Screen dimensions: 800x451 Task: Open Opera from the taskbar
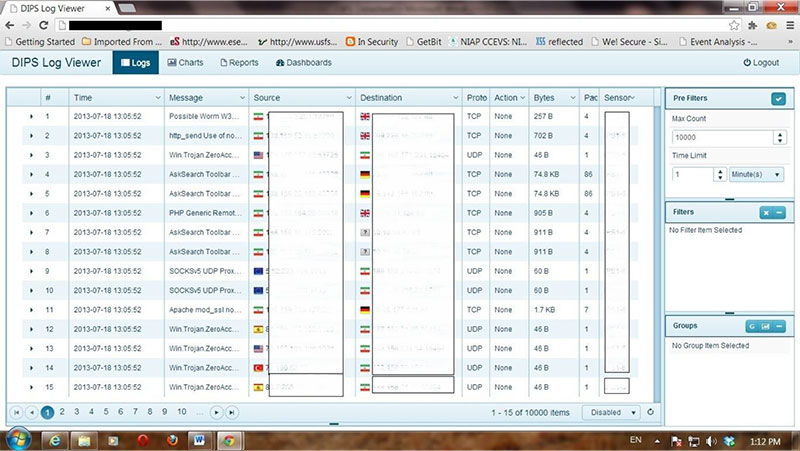click(143, 440)
